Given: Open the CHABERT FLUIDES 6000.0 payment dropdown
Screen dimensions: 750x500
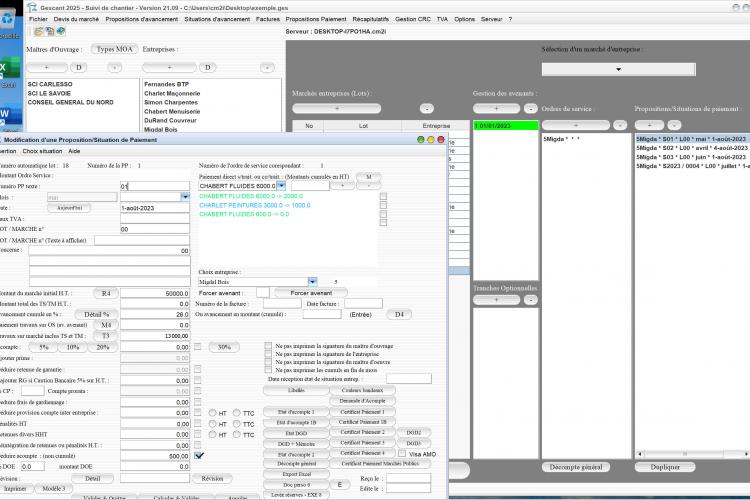Looking at the screenshot, I should point(281,186).
